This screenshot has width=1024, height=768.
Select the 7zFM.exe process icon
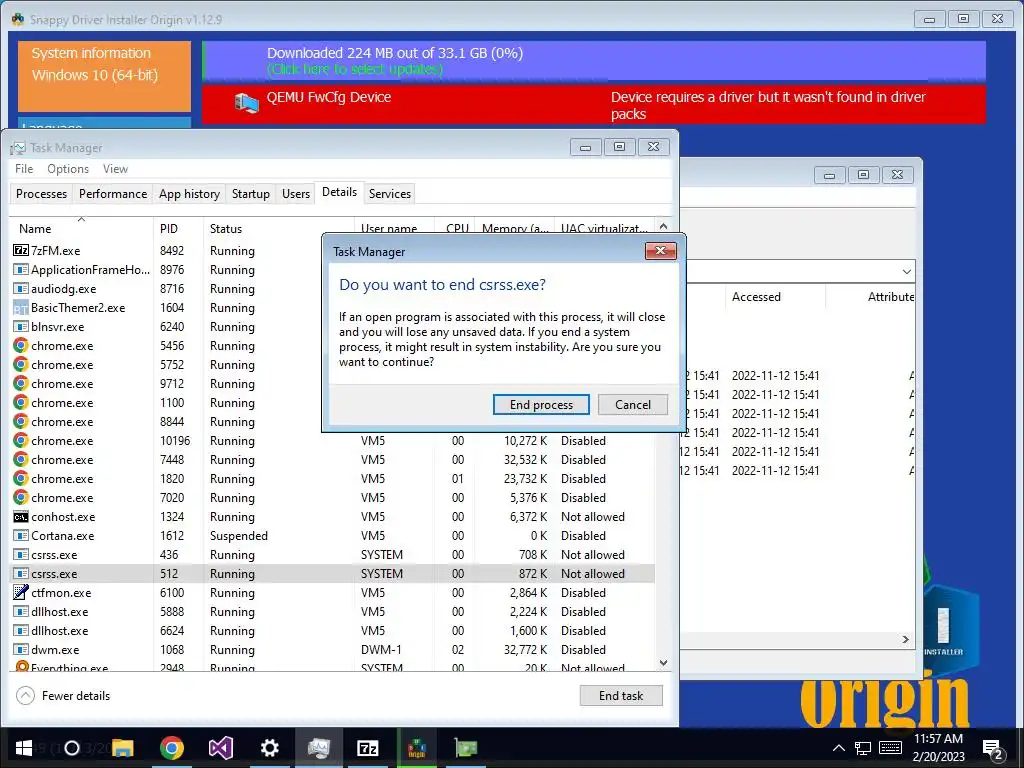tap(21, 250)
